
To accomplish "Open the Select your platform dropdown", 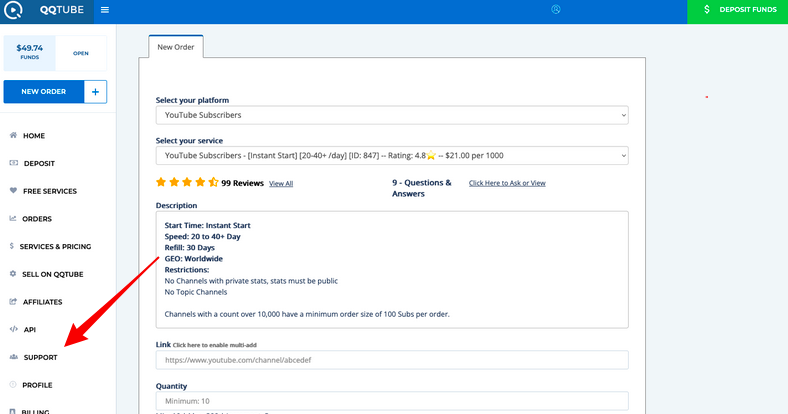I will pyautogui.click(x=392, y=115).
